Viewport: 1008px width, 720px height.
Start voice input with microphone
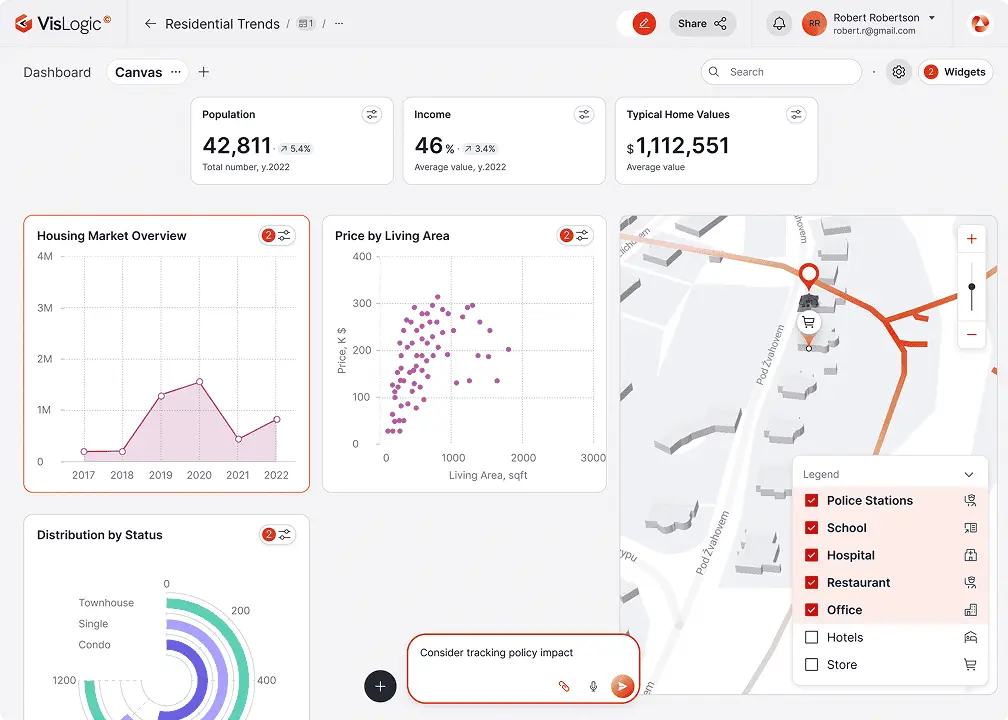[593, 686]
